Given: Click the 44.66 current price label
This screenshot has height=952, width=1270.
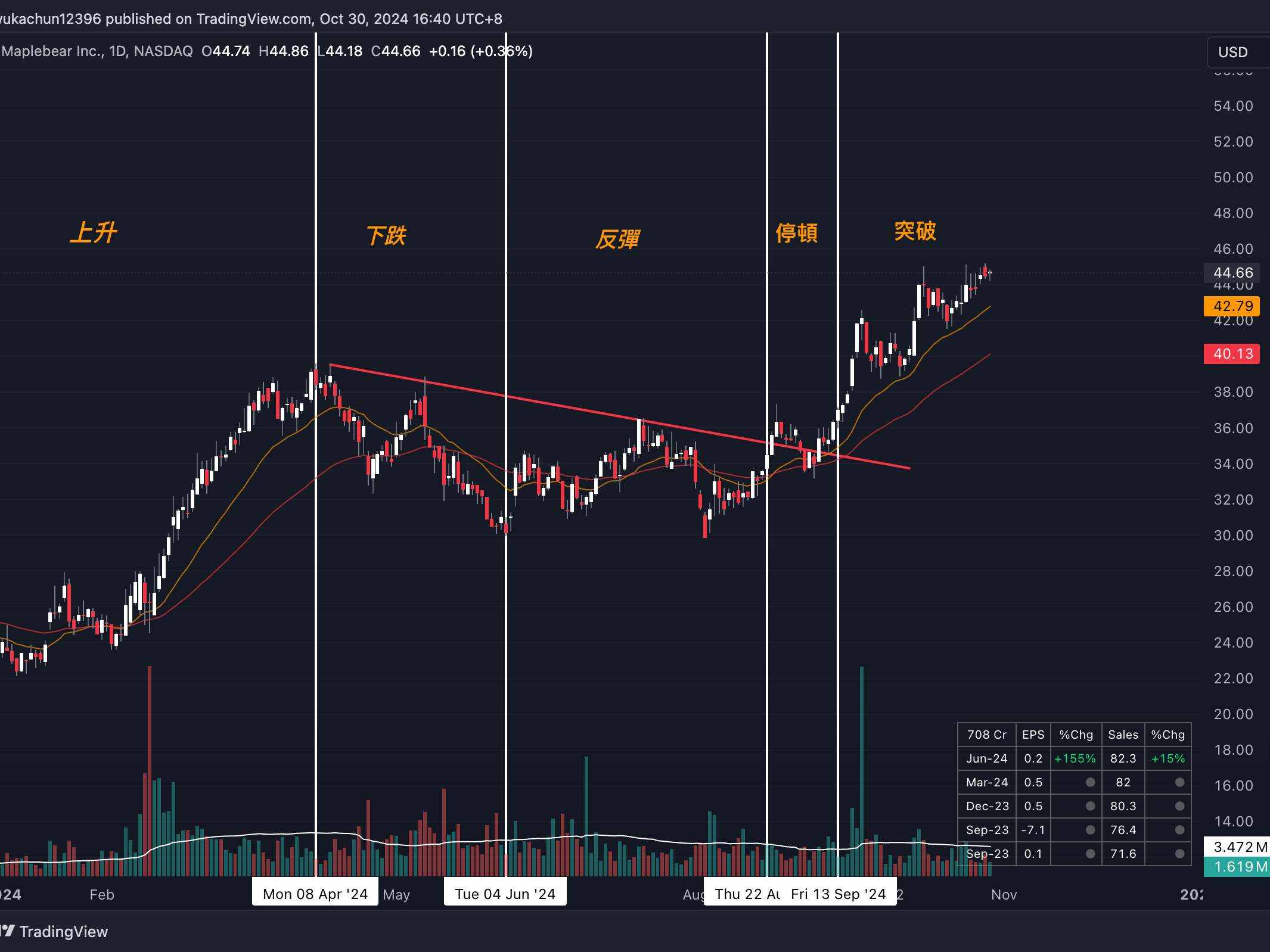Looking at the screenshot, I should tap(1232, 273).
